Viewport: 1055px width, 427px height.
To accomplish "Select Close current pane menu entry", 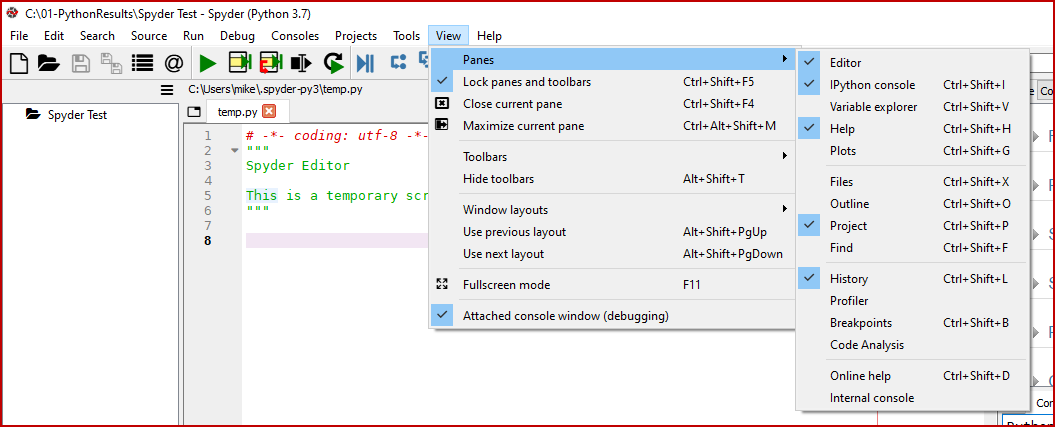I will [x=612, y=104].
